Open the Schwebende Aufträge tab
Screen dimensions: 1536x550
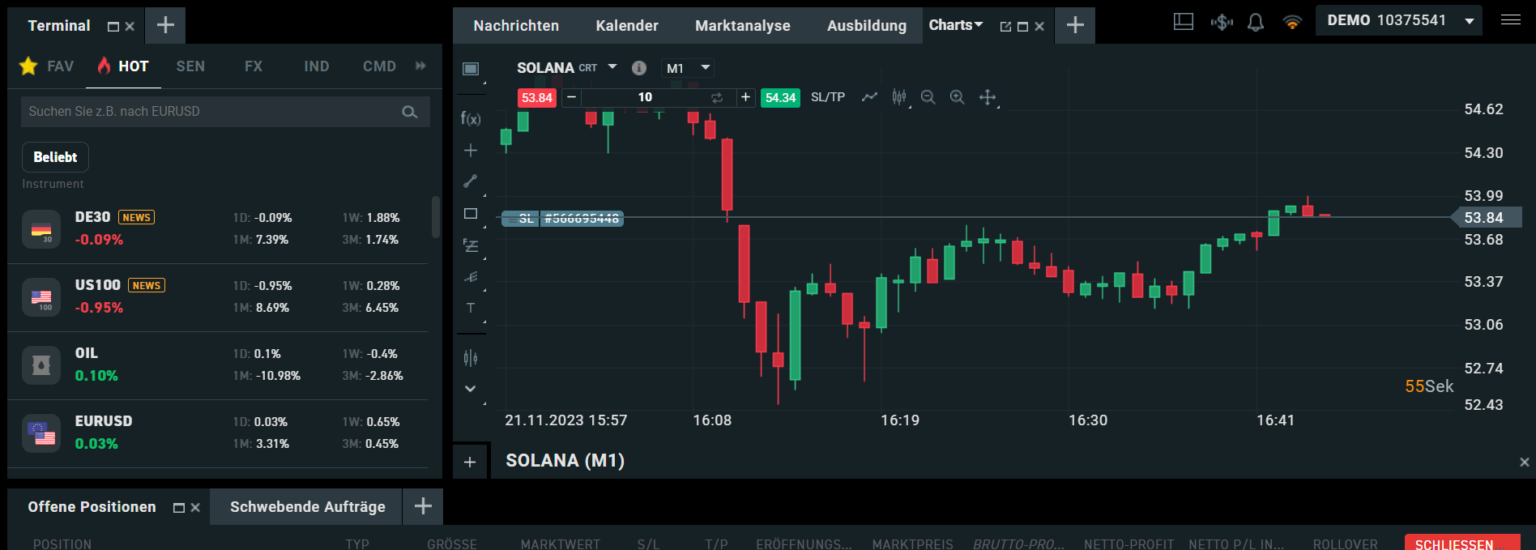coord(307,507)
